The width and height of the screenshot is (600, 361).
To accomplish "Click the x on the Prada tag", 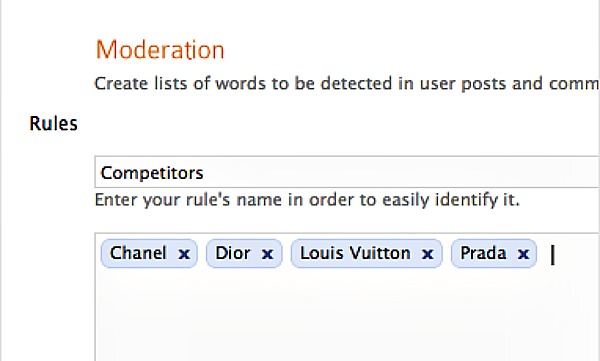I will pos(523,254).
